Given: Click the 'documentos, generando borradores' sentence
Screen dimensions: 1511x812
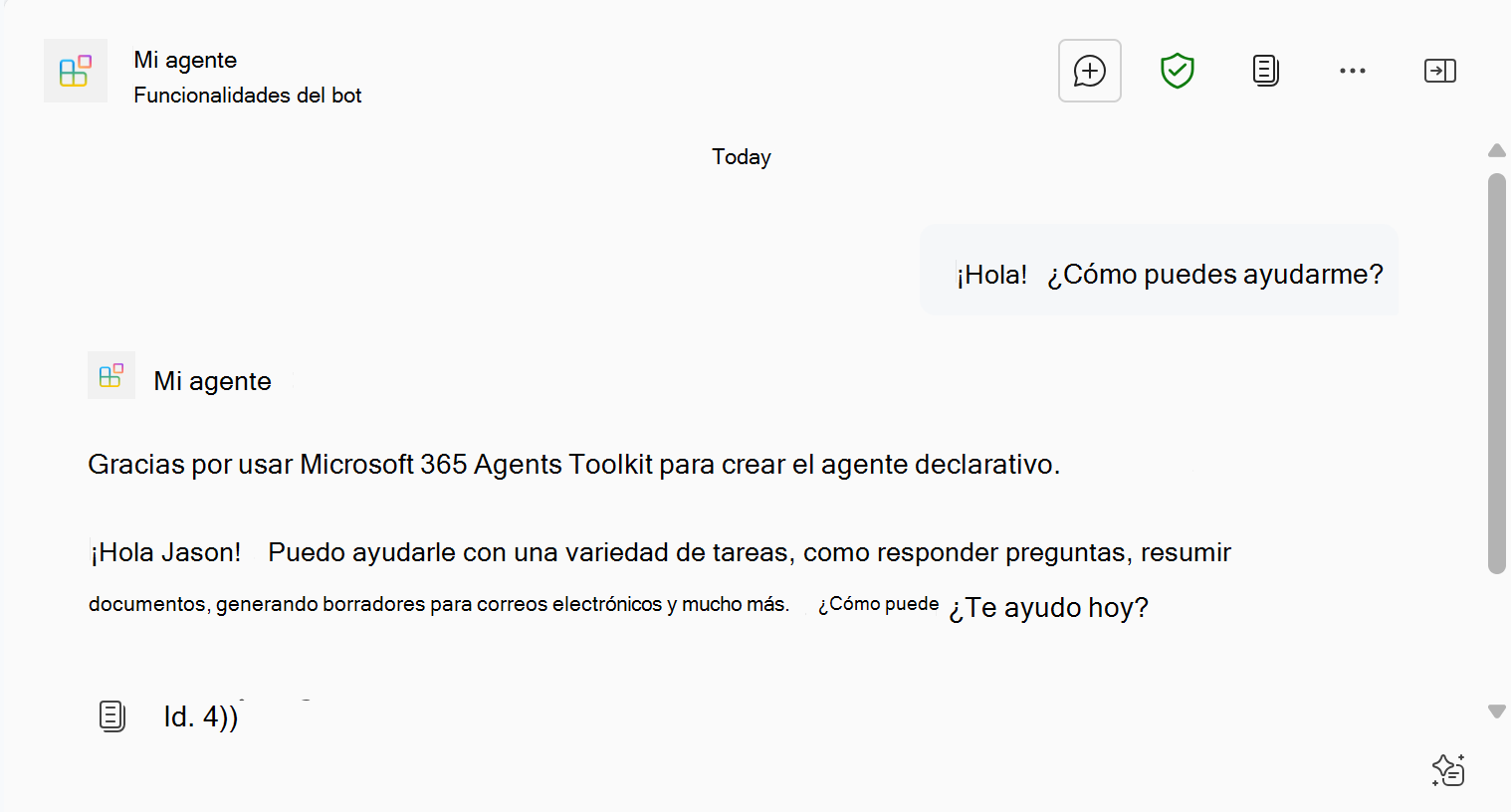Looking at the screenshot, I should [439, 604].
